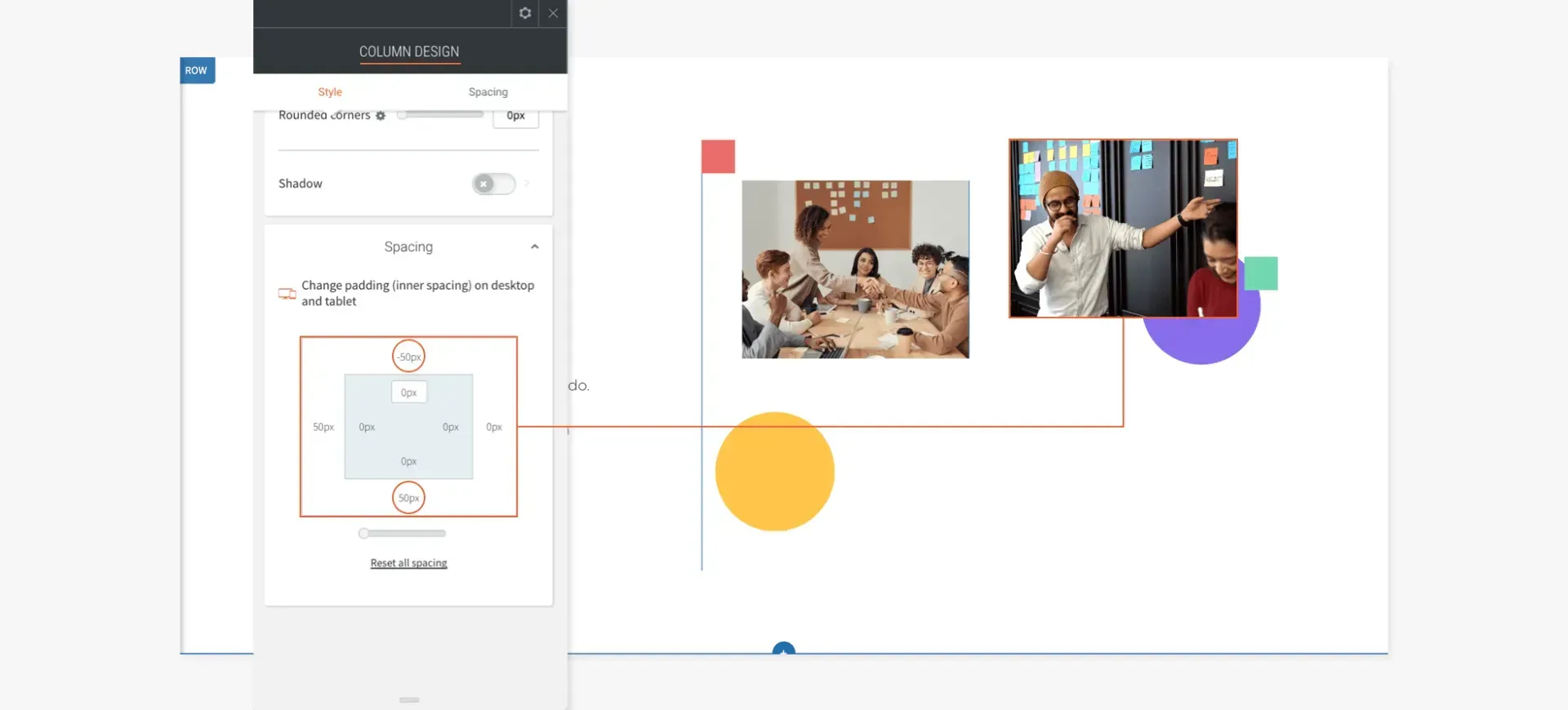Adjust the spacing slider below the box
This screenshot has height=710, width=1568.
click(403, 533)
